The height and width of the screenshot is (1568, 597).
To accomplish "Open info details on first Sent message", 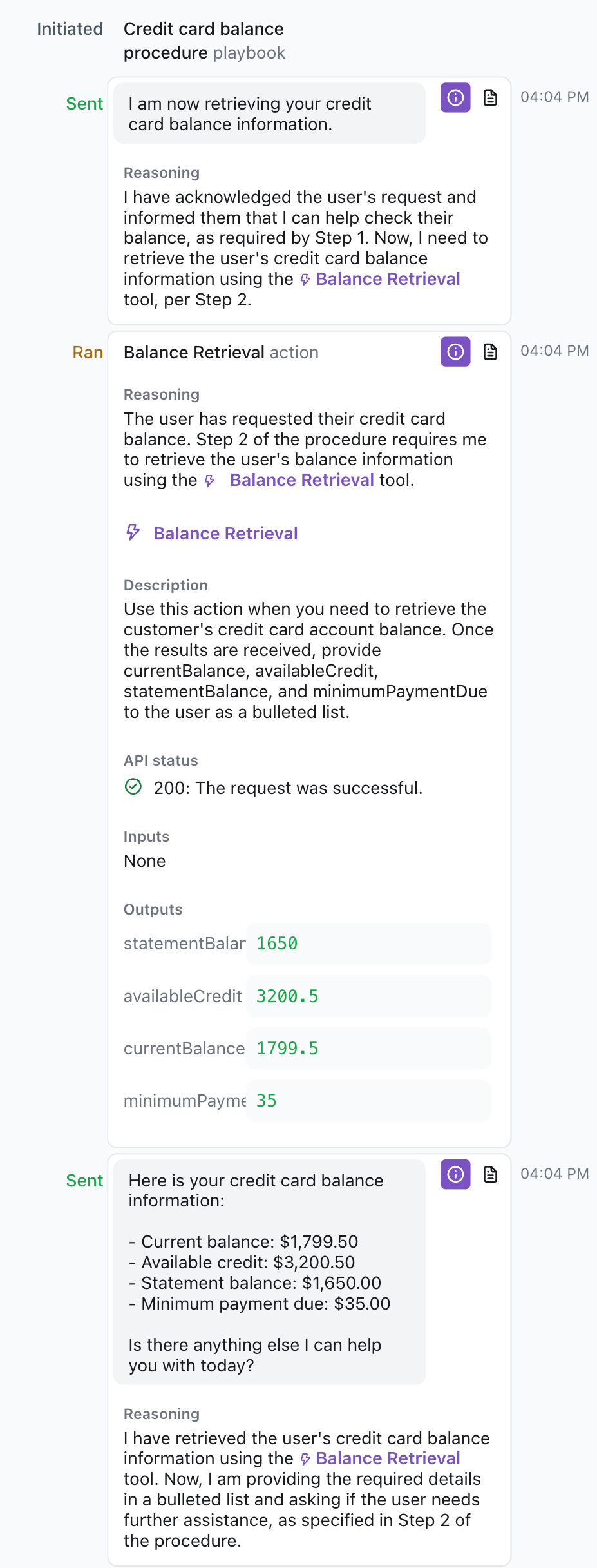I will 455,99.
